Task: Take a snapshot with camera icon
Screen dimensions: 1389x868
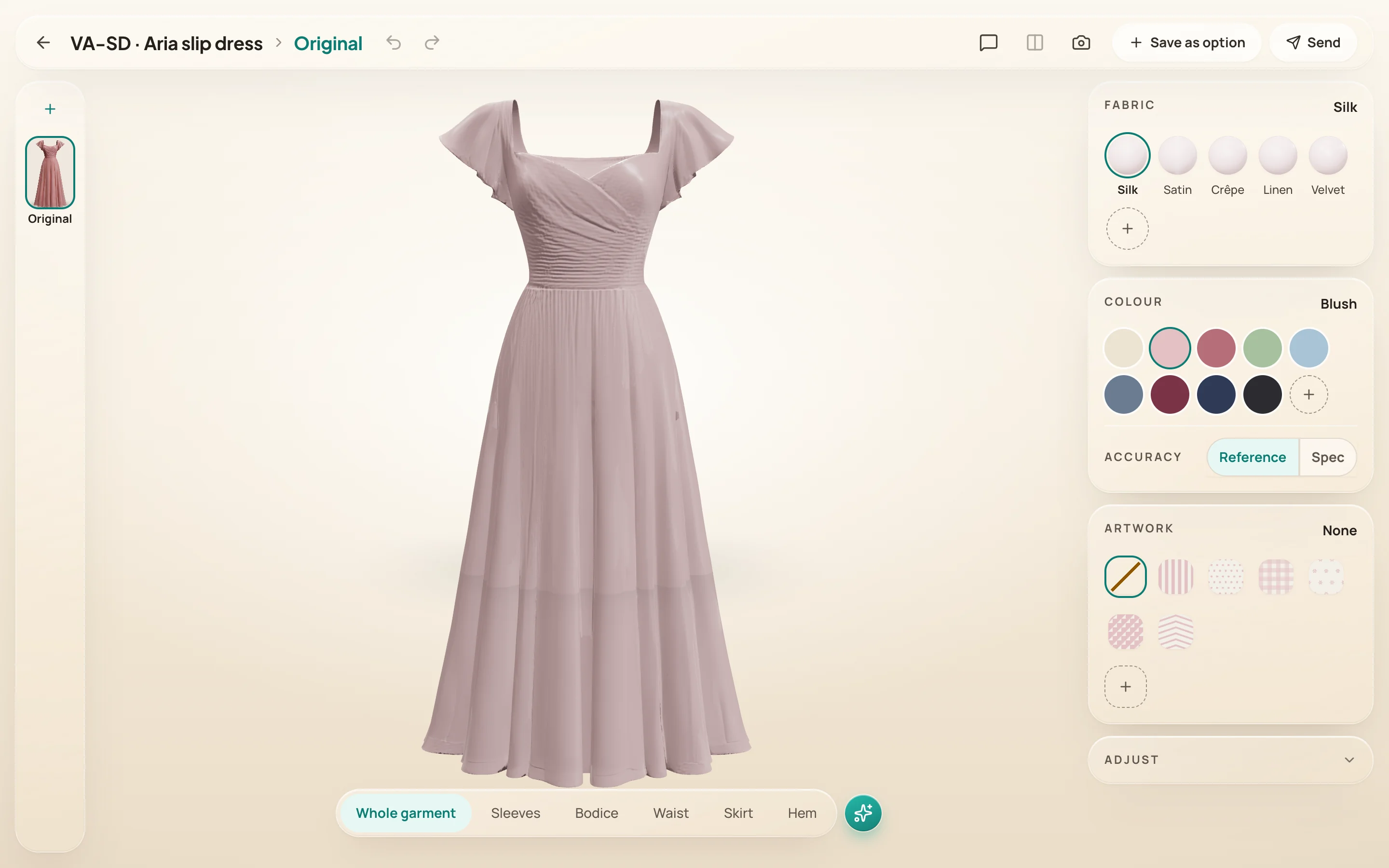Action: click(1081, 42)
